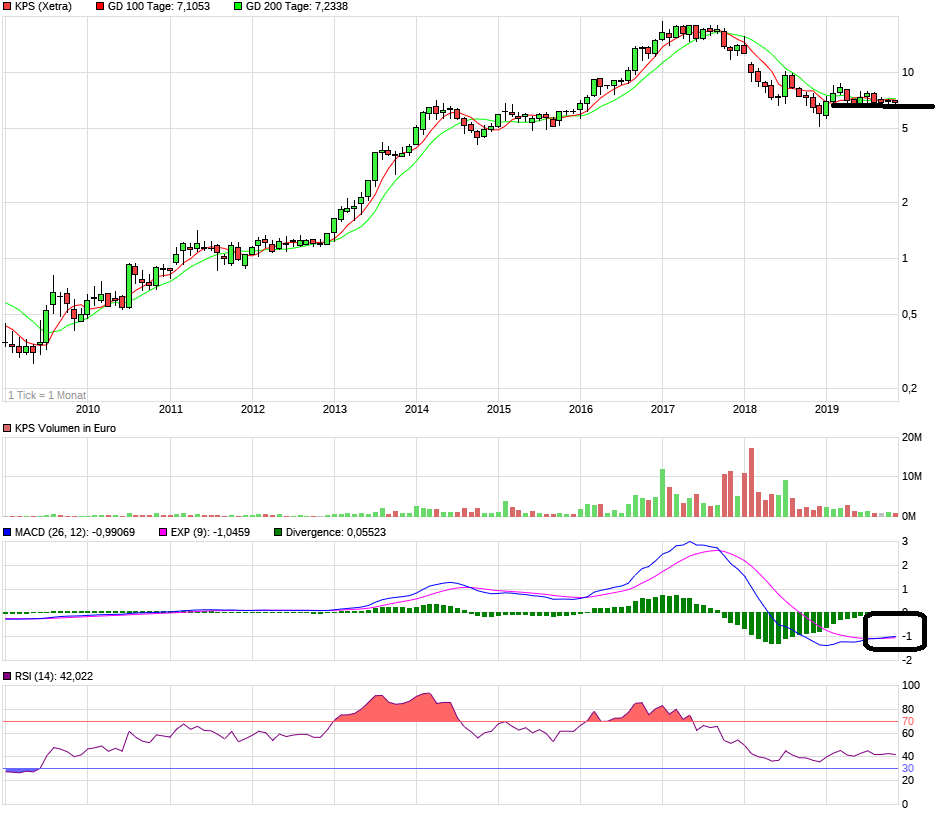
Task: Click the magenta EXP (9) legend square
Action: [x=163, y=532]
